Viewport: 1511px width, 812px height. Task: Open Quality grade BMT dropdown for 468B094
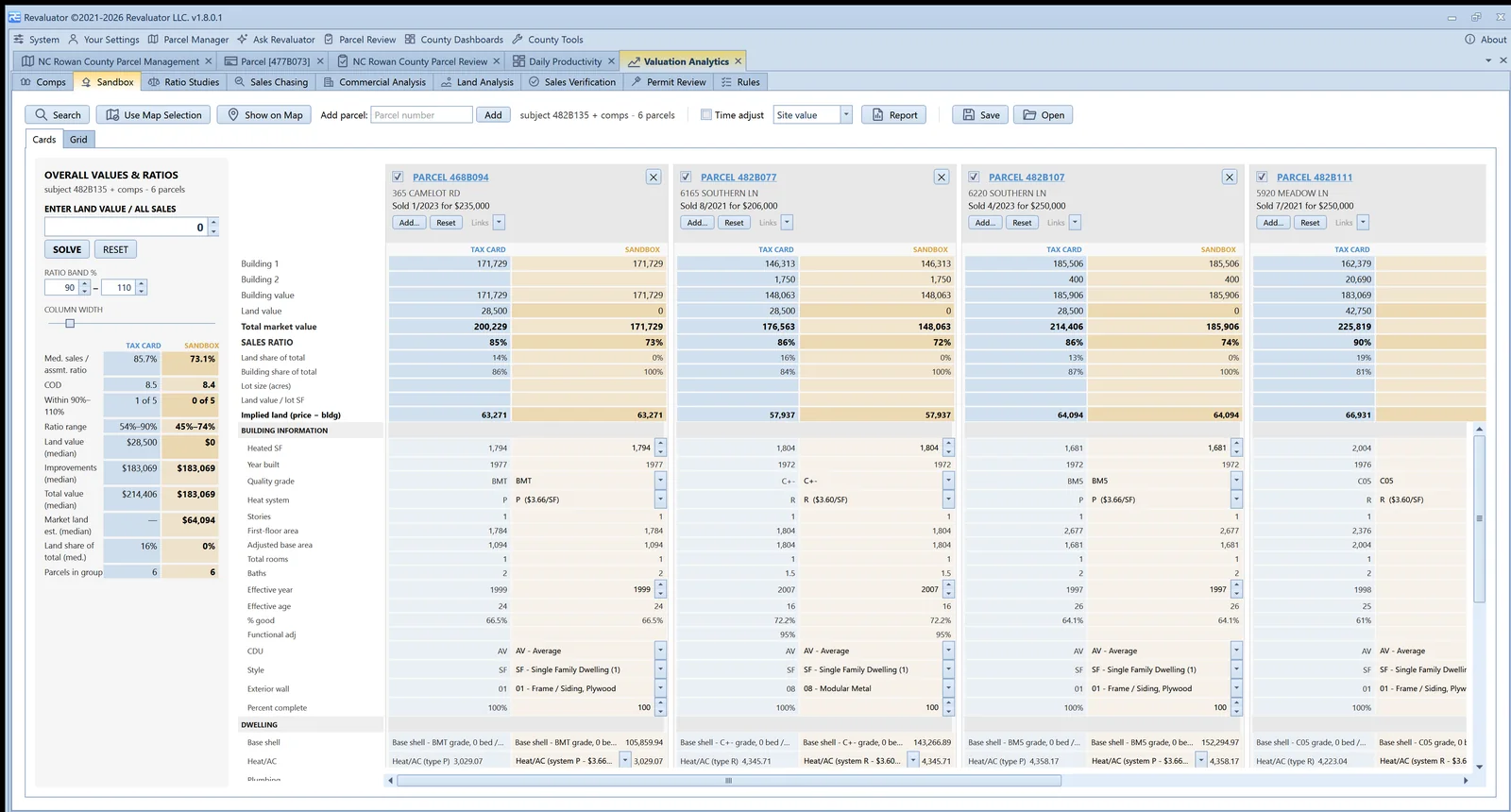click(x=660, y=481)
